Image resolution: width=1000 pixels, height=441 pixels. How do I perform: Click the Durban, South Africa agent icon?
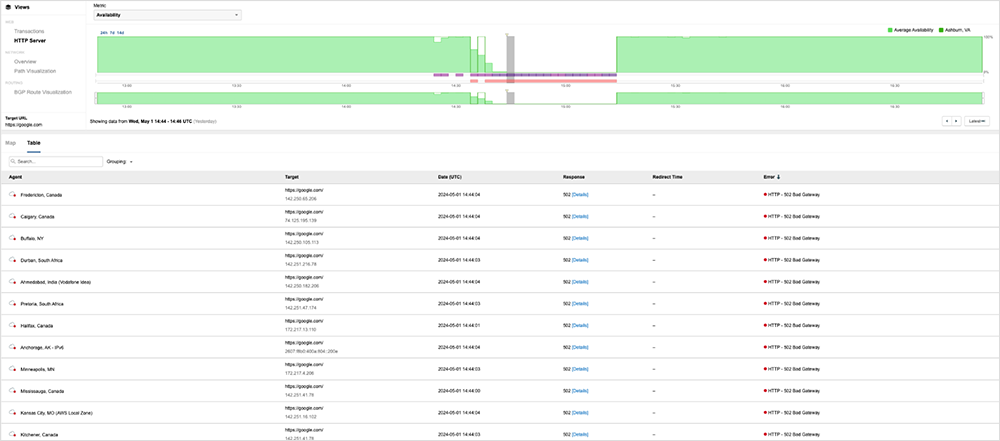12,260
